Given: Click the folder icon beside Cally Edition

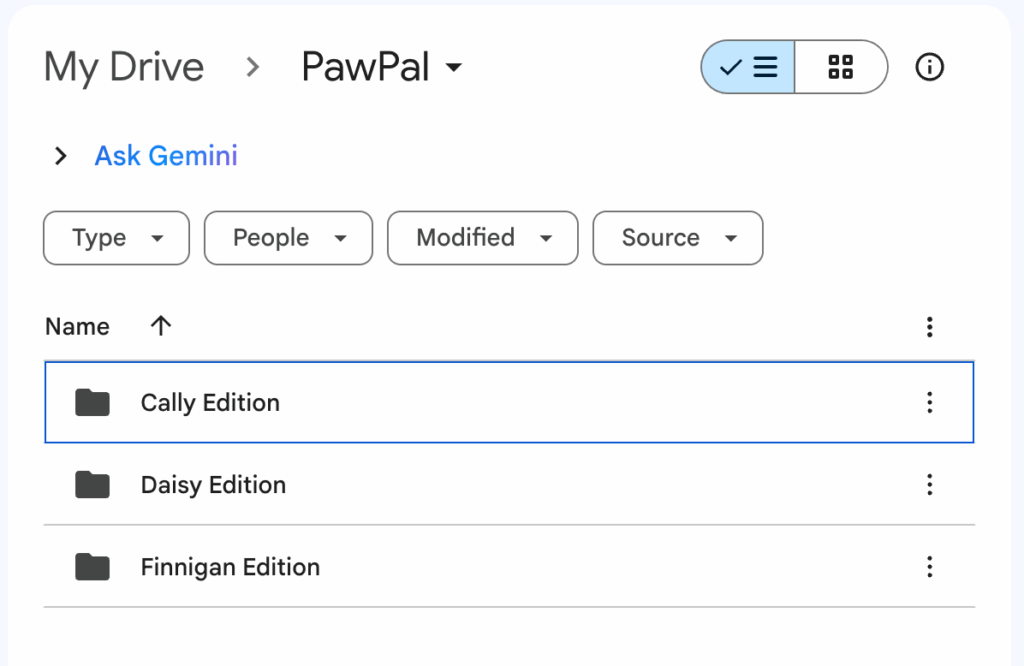Looking at the screenshot, I should pyautogui.click(x=91, y=402).
